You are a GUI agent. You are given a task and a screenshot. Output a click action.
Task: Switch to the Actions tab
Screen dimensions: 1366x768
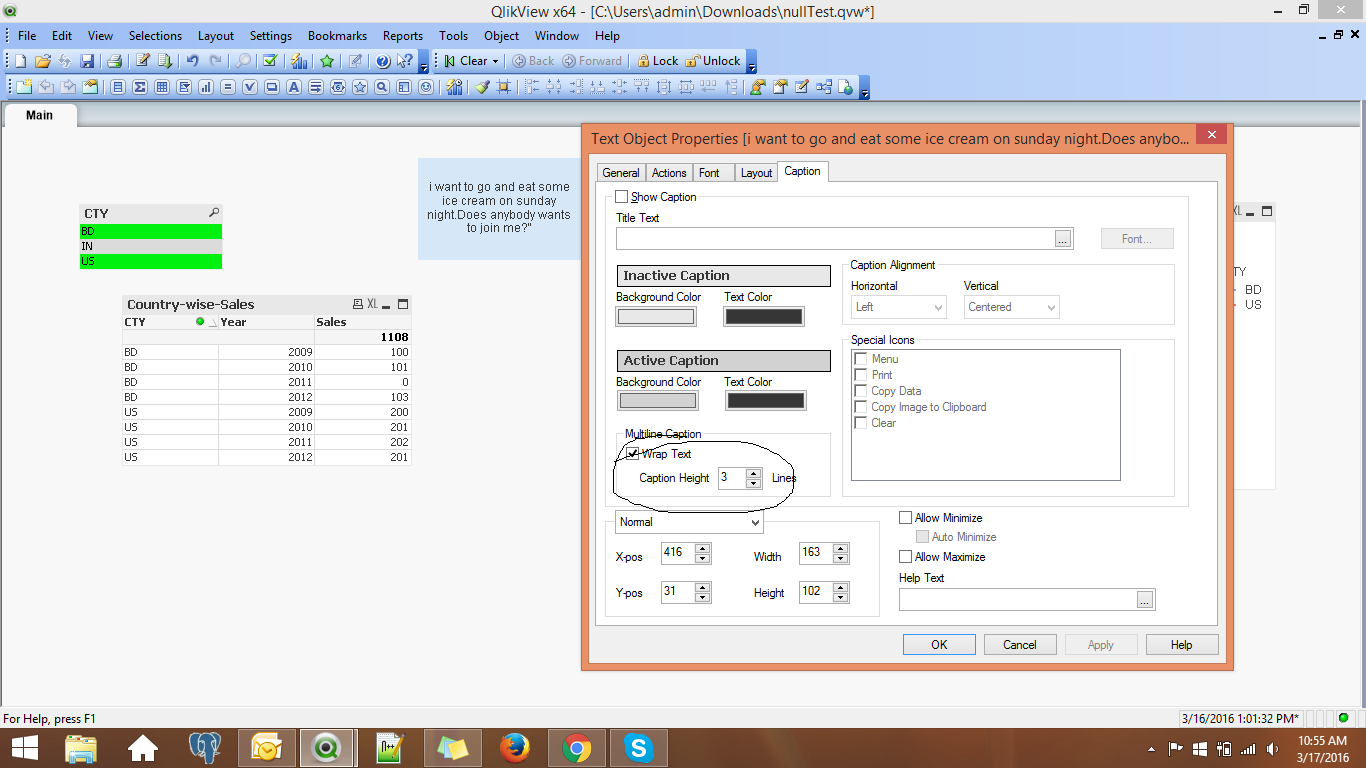669,173
